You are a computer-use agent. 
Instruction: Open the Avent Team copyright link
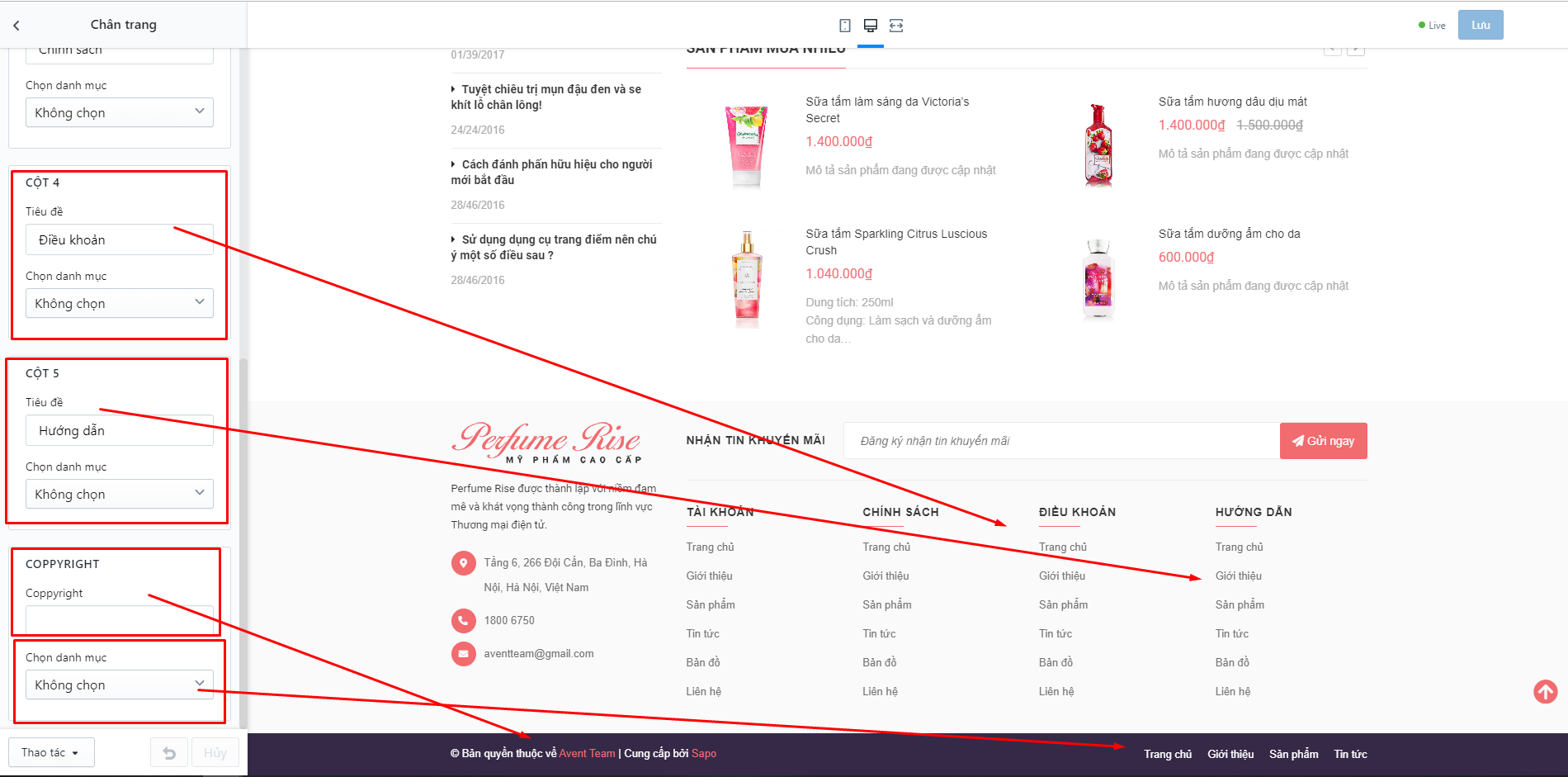[x=587, y=754]
